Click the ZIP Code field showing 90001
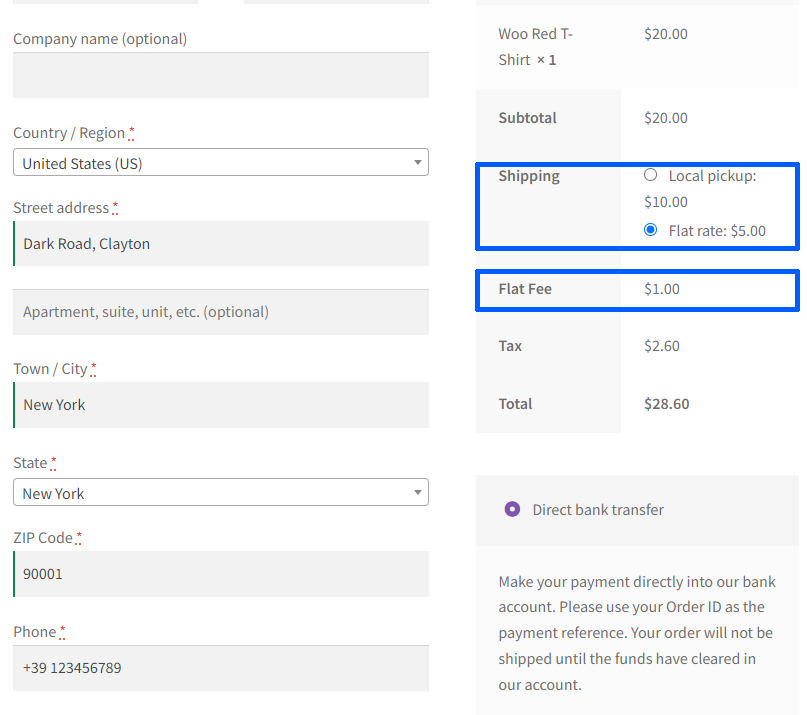Image resolution: width=807 pixels, height=715 pixels. click(220, 573)
